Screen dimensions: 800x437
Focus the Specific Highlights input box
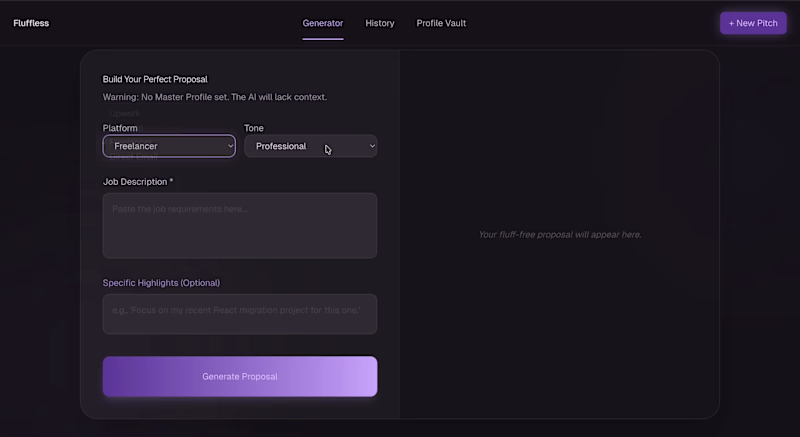point(240,314)
